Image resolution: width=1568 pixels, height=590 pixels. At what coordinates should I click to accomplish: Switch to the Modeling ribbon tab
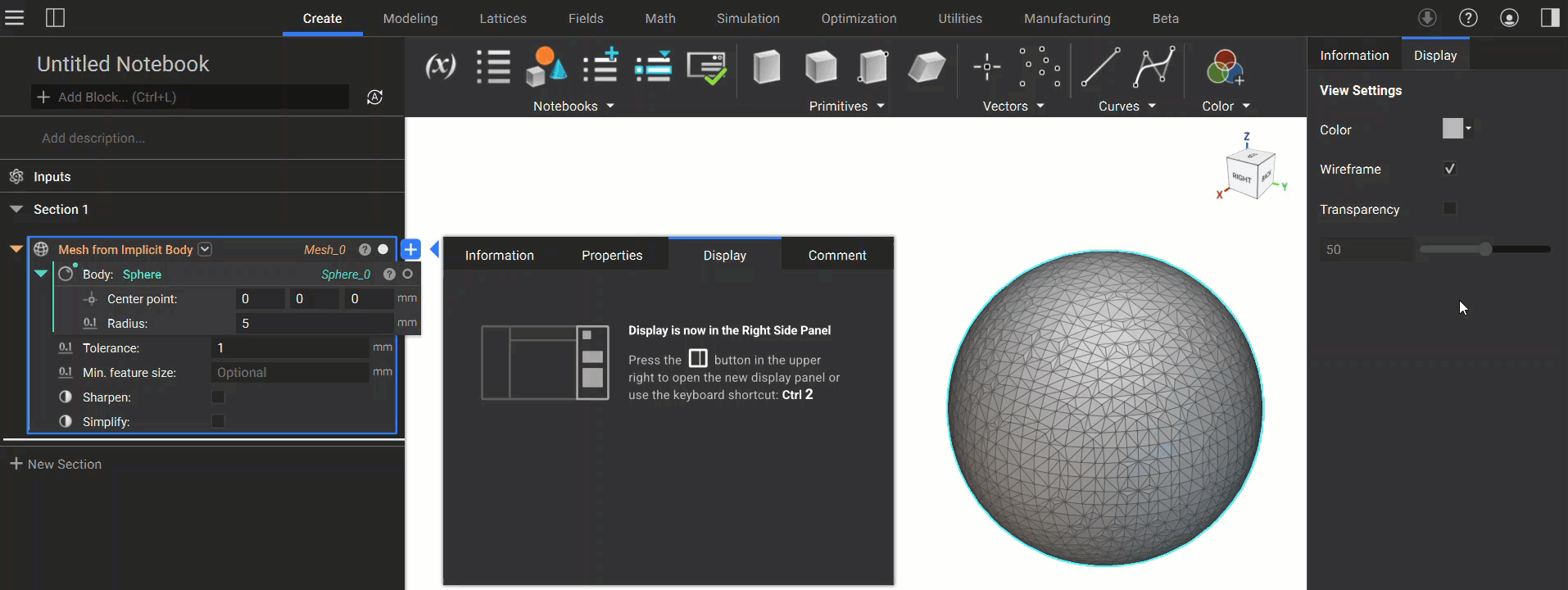pos(410,18)
